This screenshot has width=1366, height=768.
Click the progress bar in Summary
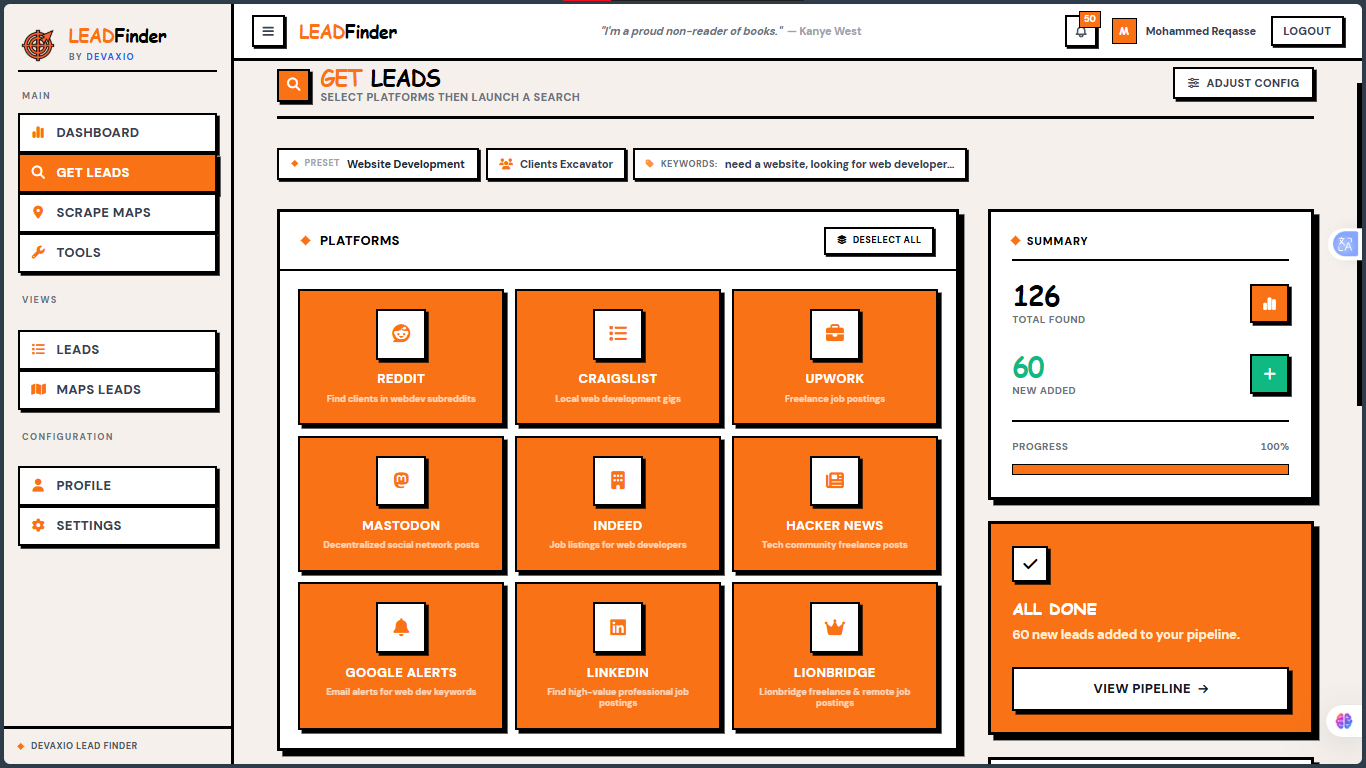(x=1150, y=469)
